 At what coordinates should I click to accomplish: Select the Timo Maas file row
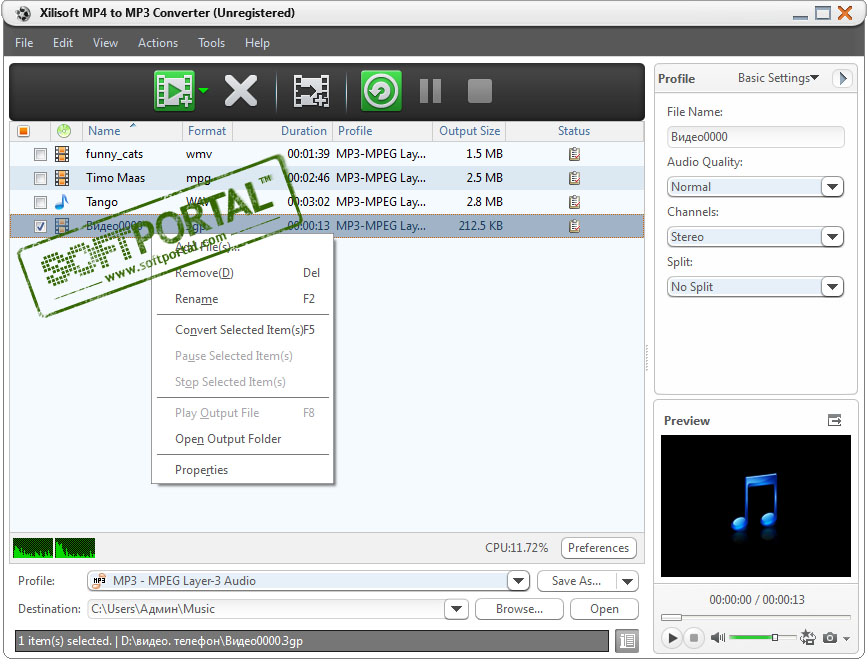pyautogui.click(x=327, y=178)
